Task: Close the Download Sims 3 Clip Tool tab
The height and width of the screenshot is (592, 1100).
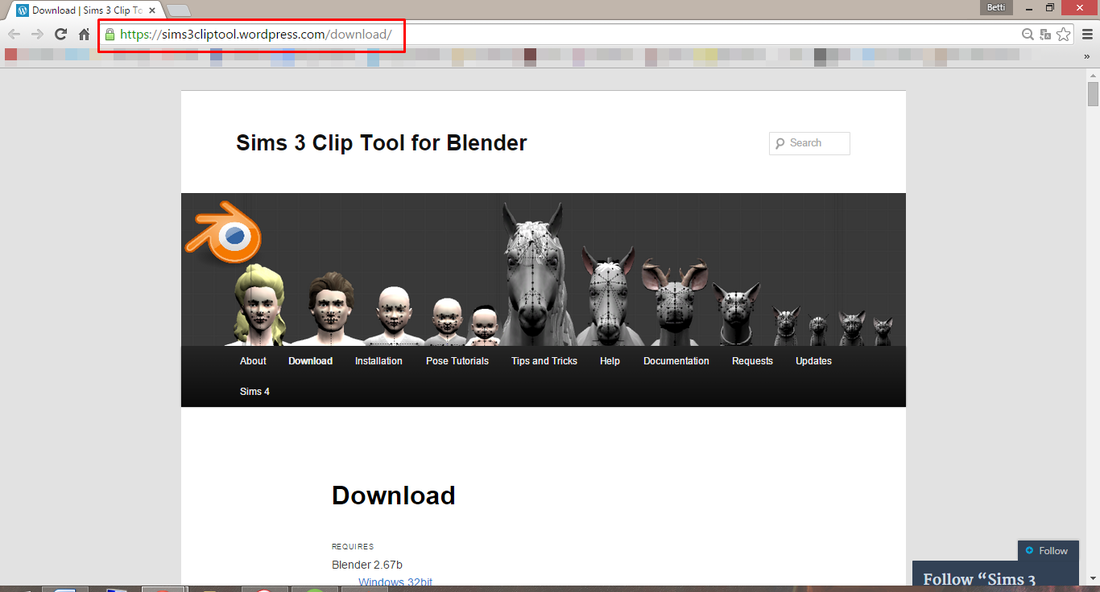Action: pyautogui.click(x=152, y=11)
